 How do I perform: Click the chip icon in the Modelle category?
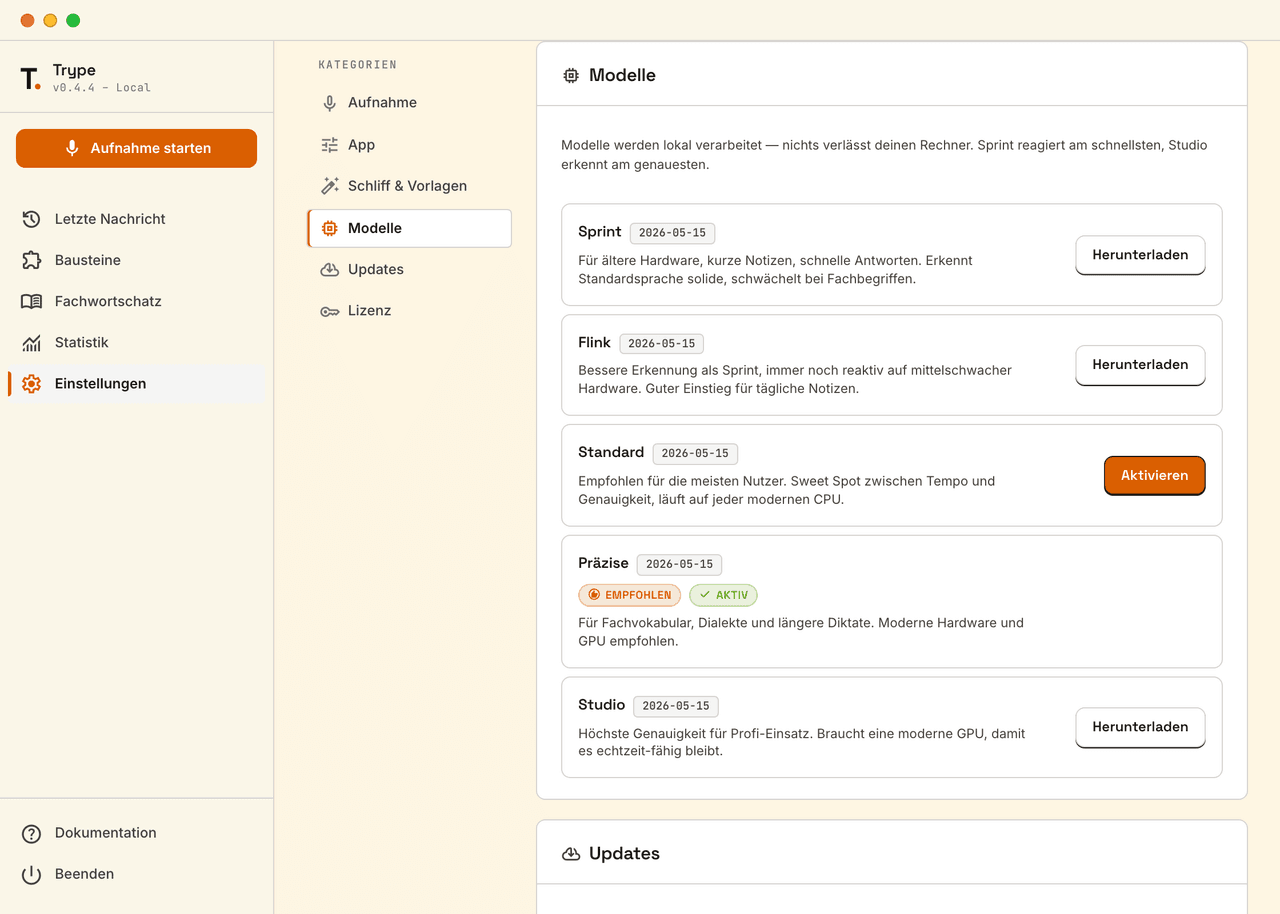[330, 228]
